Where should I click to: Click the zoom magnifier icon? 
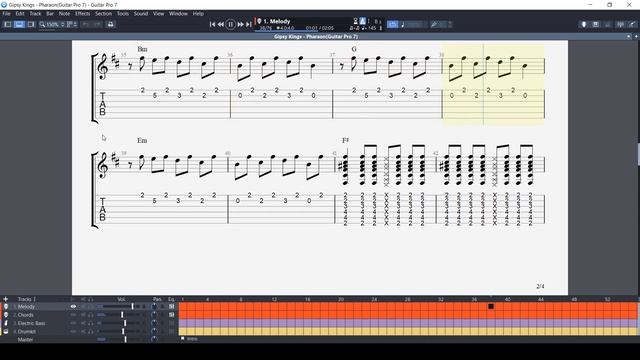tap(42, 24)
